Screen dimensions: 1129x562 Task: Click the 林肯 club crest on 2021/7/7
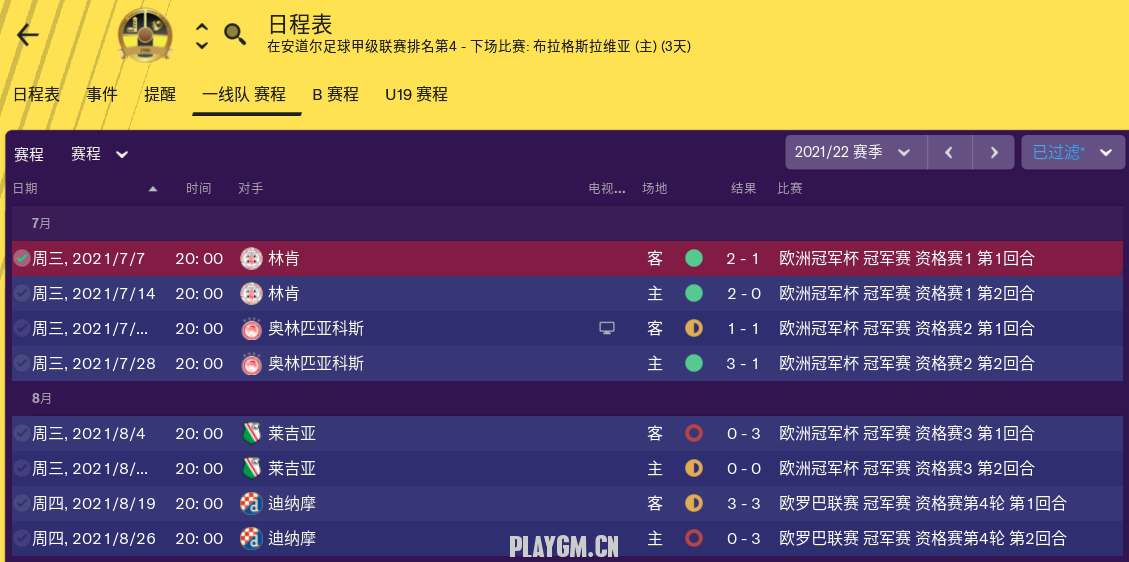click(251, 258)
